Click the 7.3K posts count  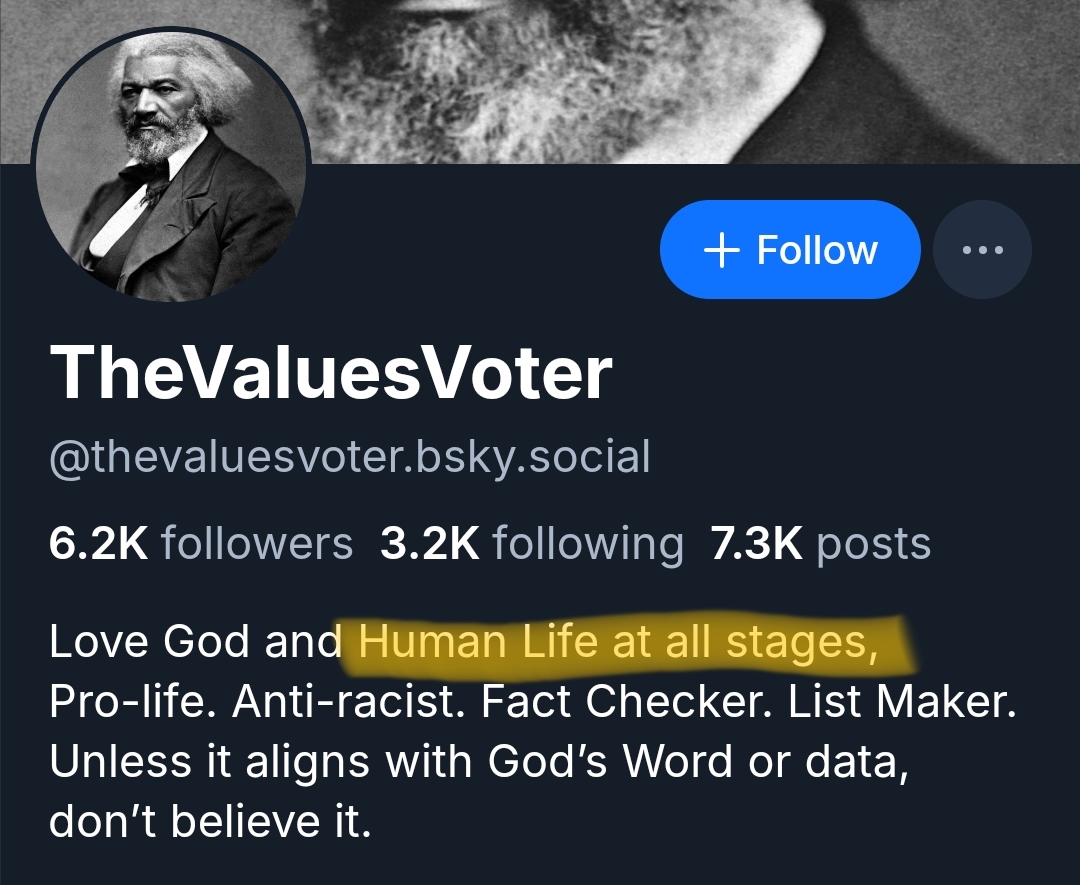tap(820, 544)
